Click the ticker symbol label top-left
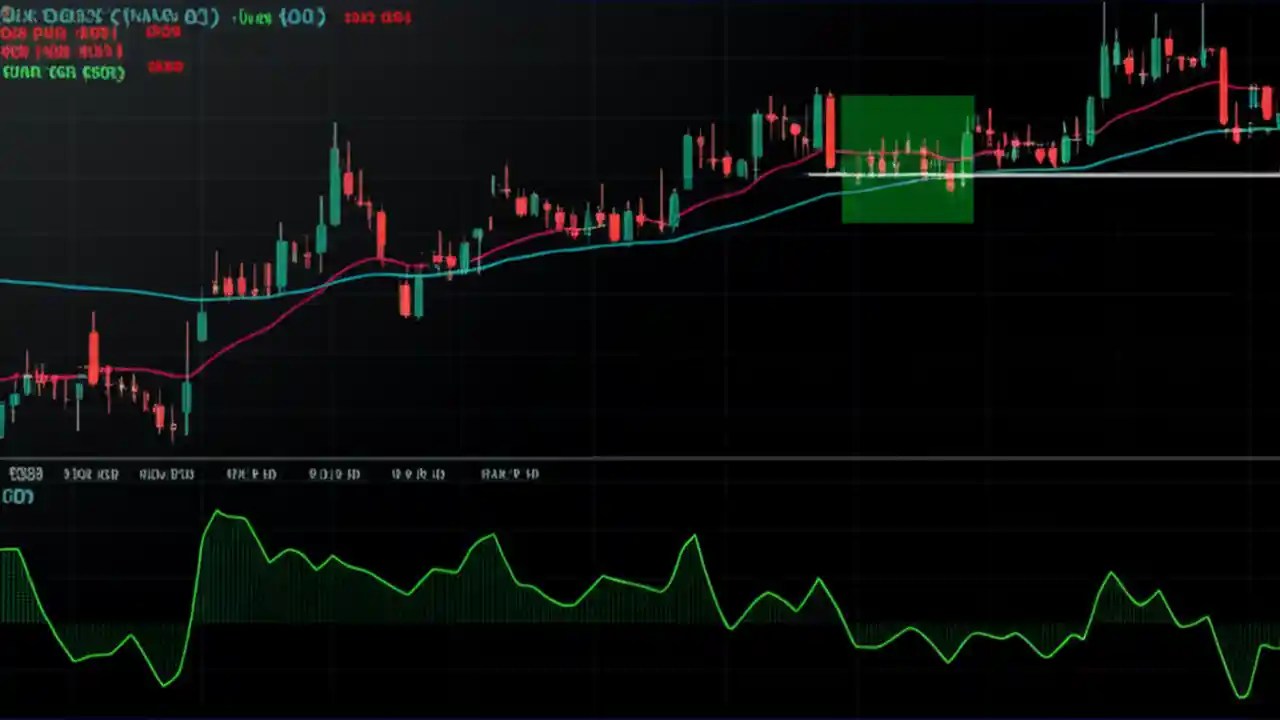 coord(60,17)
